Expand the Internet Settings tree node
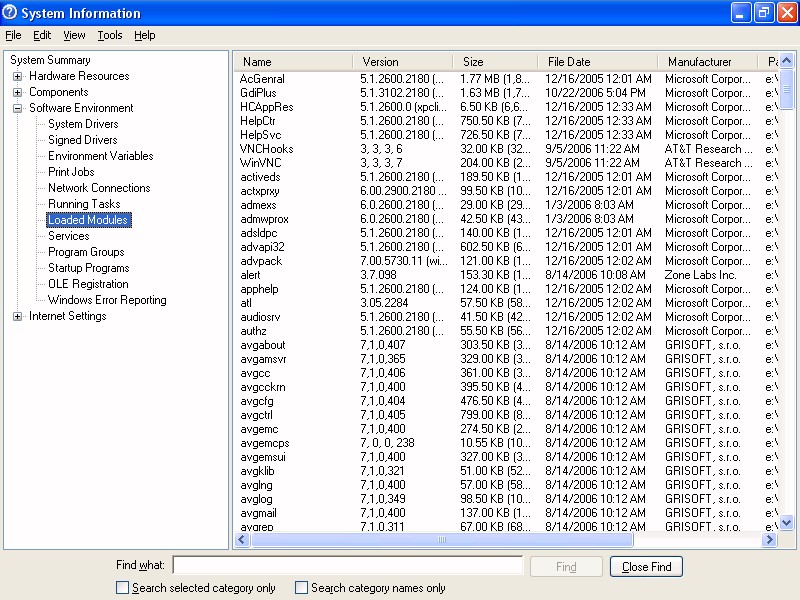 [x=18, y=316]
